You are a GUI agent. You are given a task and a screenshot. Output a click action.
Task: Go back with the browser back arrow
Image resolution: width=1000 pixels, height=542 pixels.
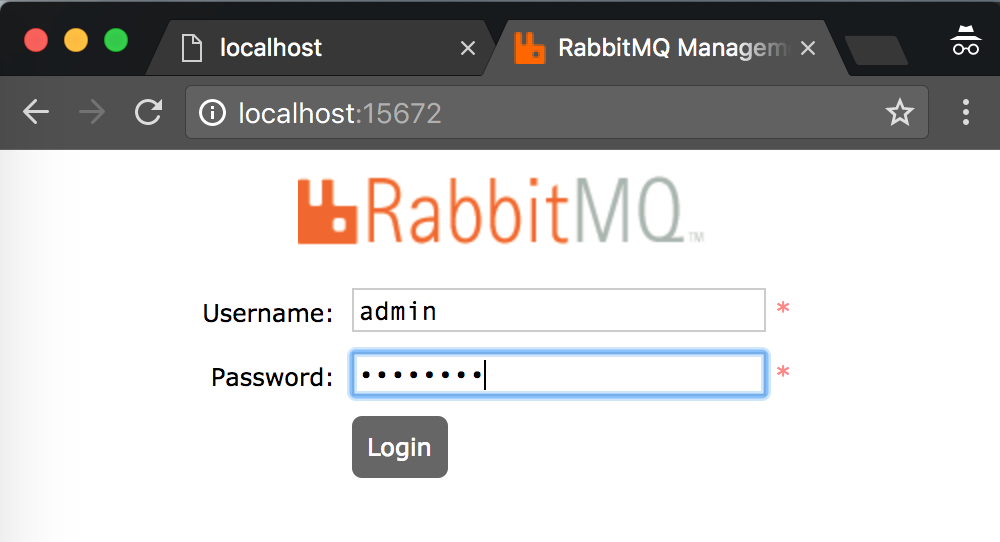(36, 112)
